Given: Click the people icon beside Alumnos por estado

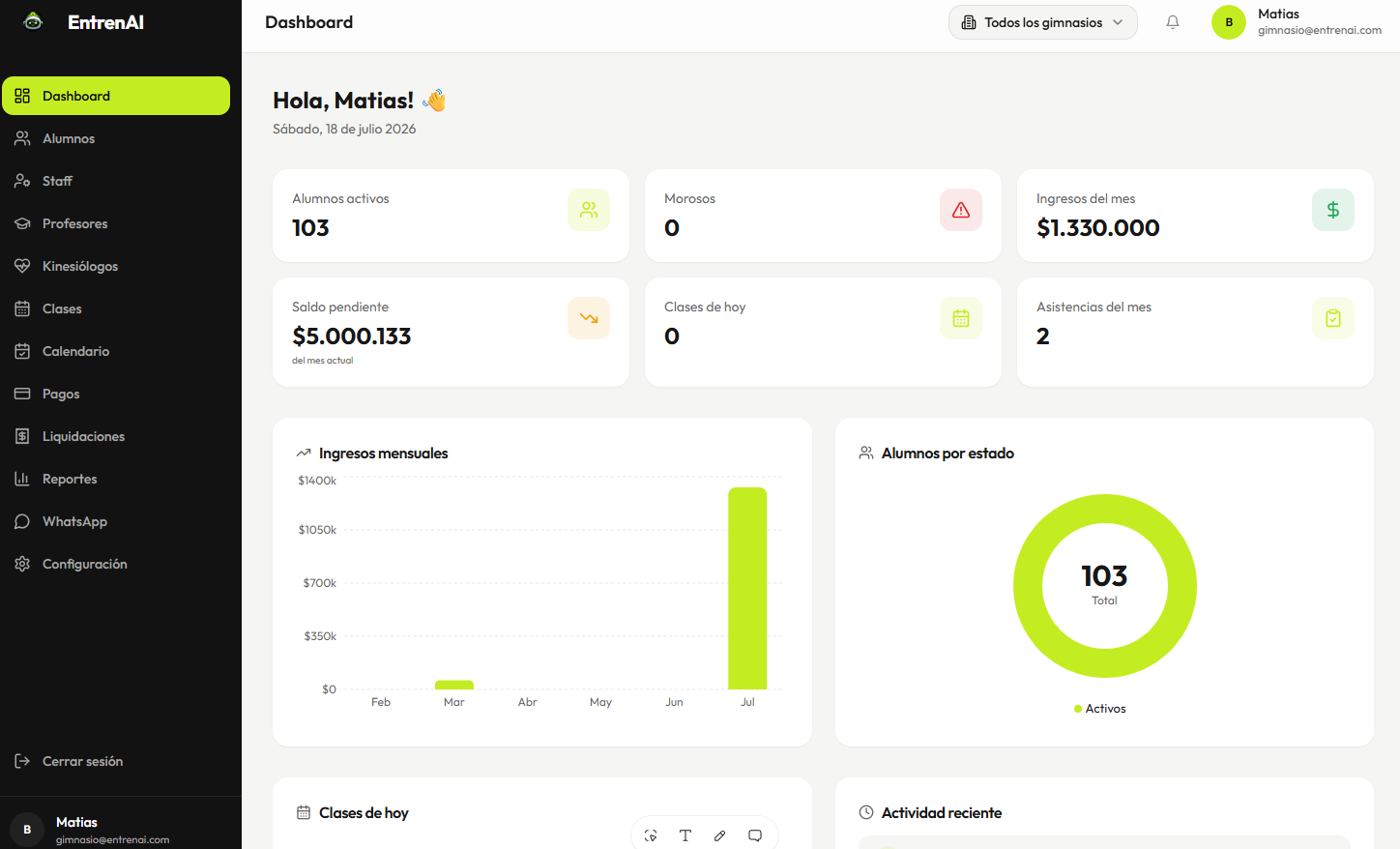Looking at the screenshot, I should (866, 453).
